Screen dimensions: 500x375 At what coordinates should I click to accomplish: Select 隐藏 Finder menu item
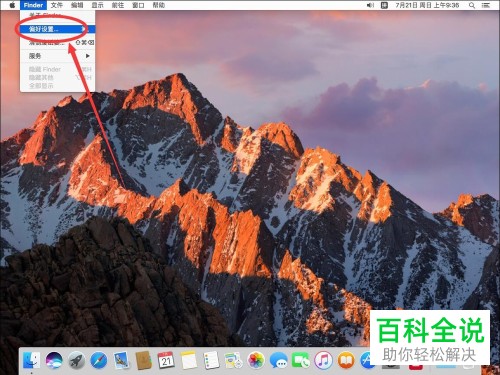click(57, 69)
